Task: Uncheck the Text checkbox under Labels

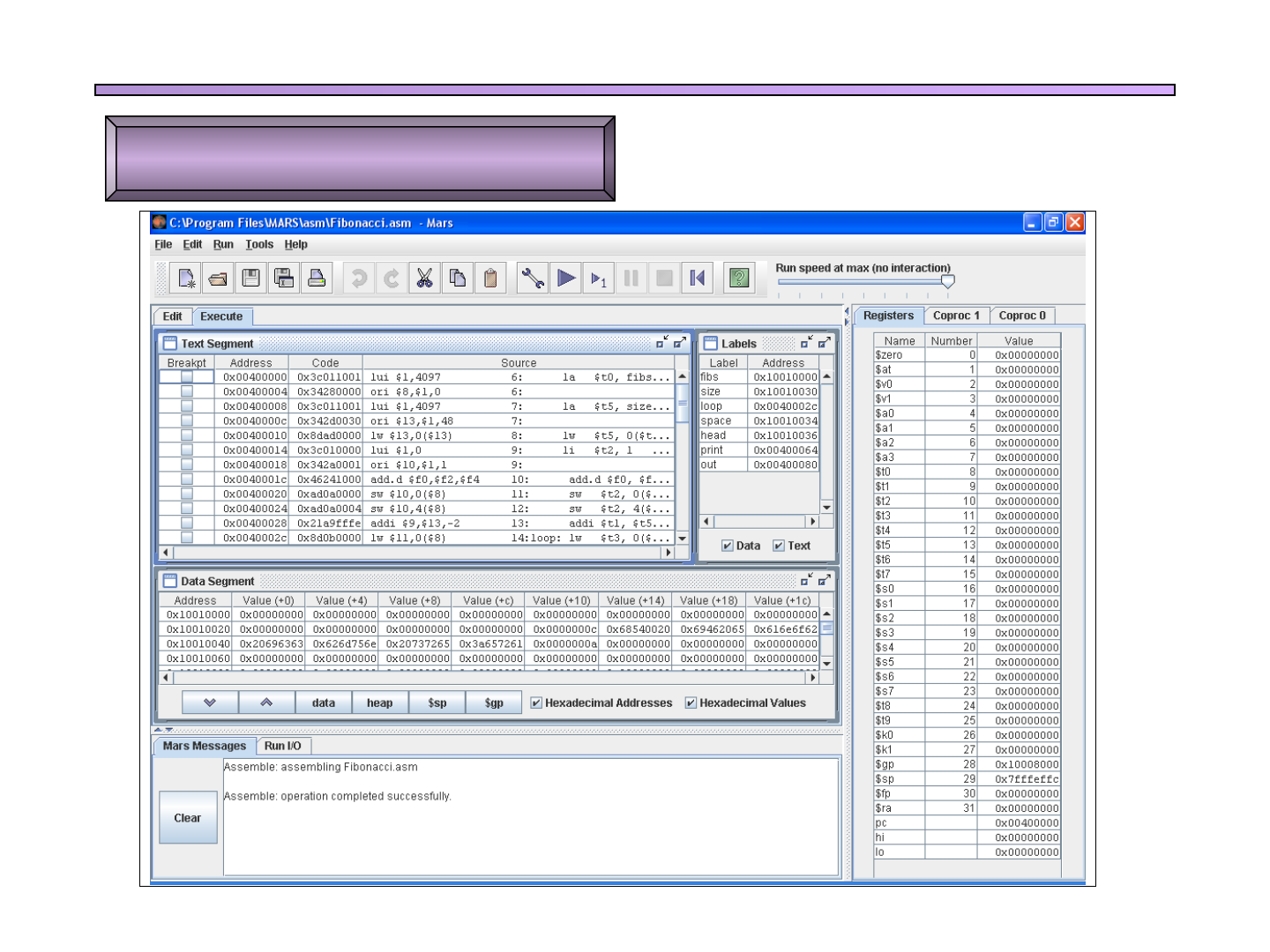Action: tap(779, 546)
